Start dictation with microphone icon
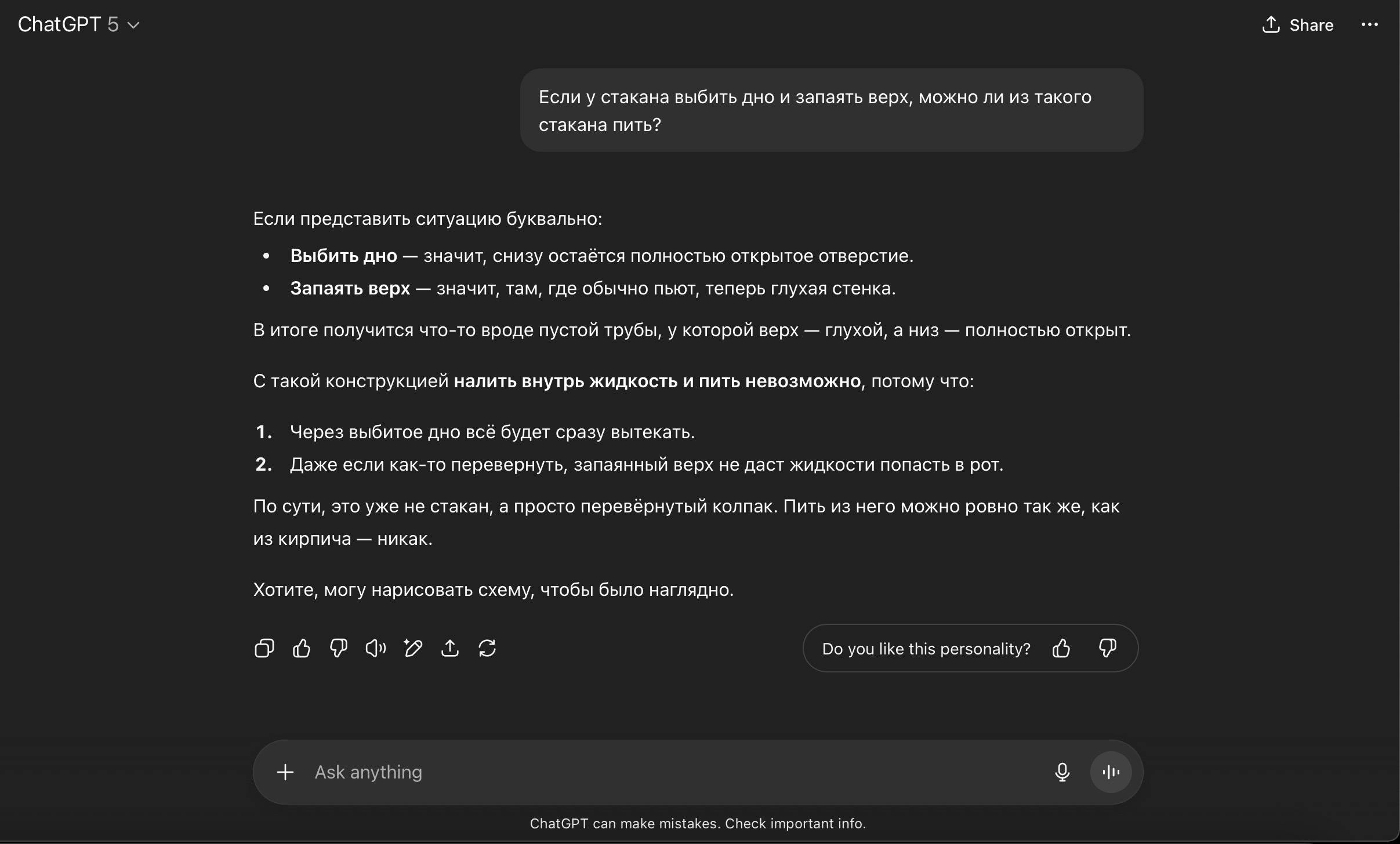1400x844 pixels. coord(1062,772)
